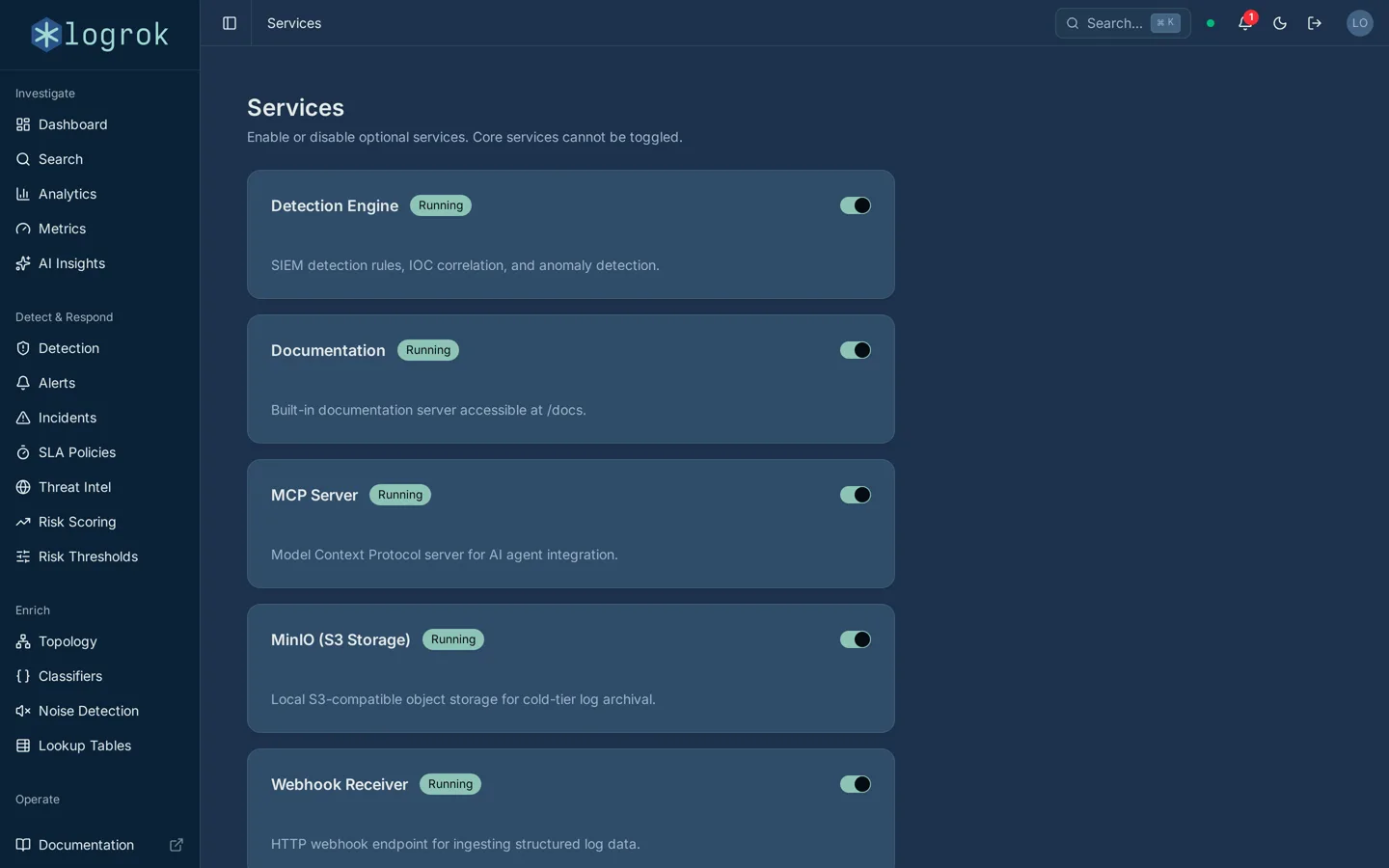Click the Running badge beside MinIO (S3 Storage)

pos(453,639)
